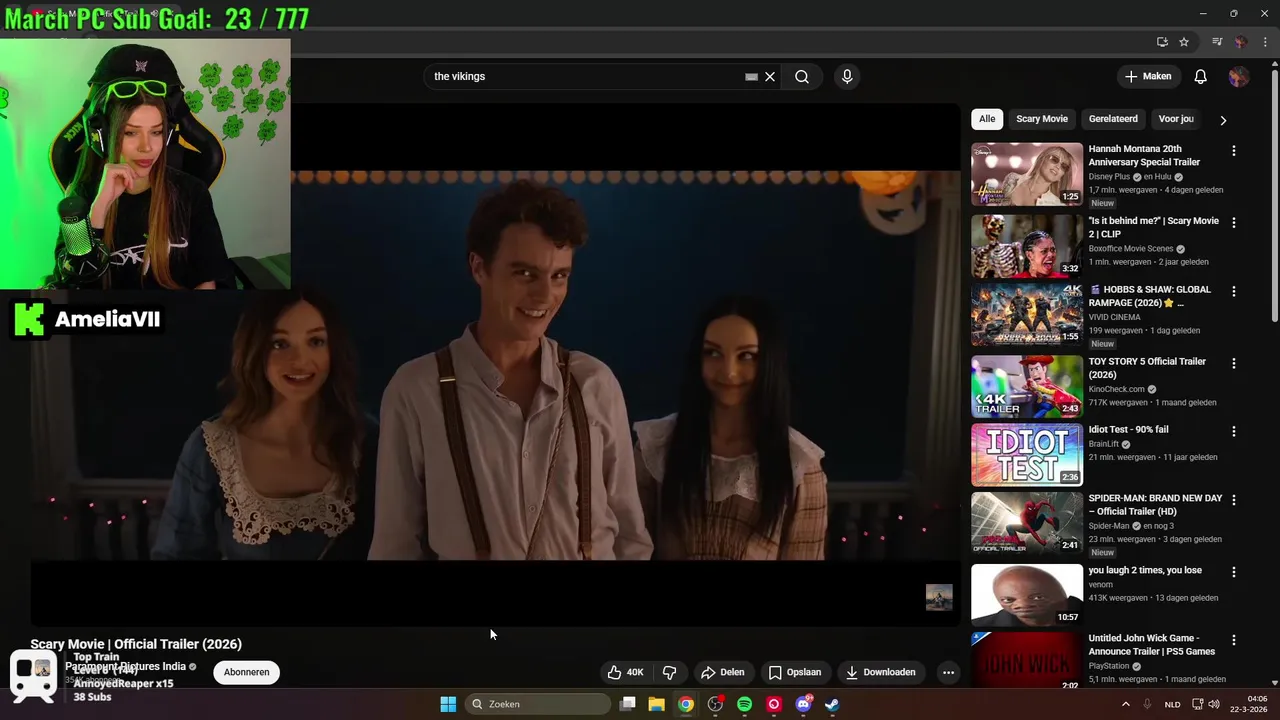The image size is (1280, 720).
Task: Open Chrome three-dot menu
Action: (x=1263, y=42)
